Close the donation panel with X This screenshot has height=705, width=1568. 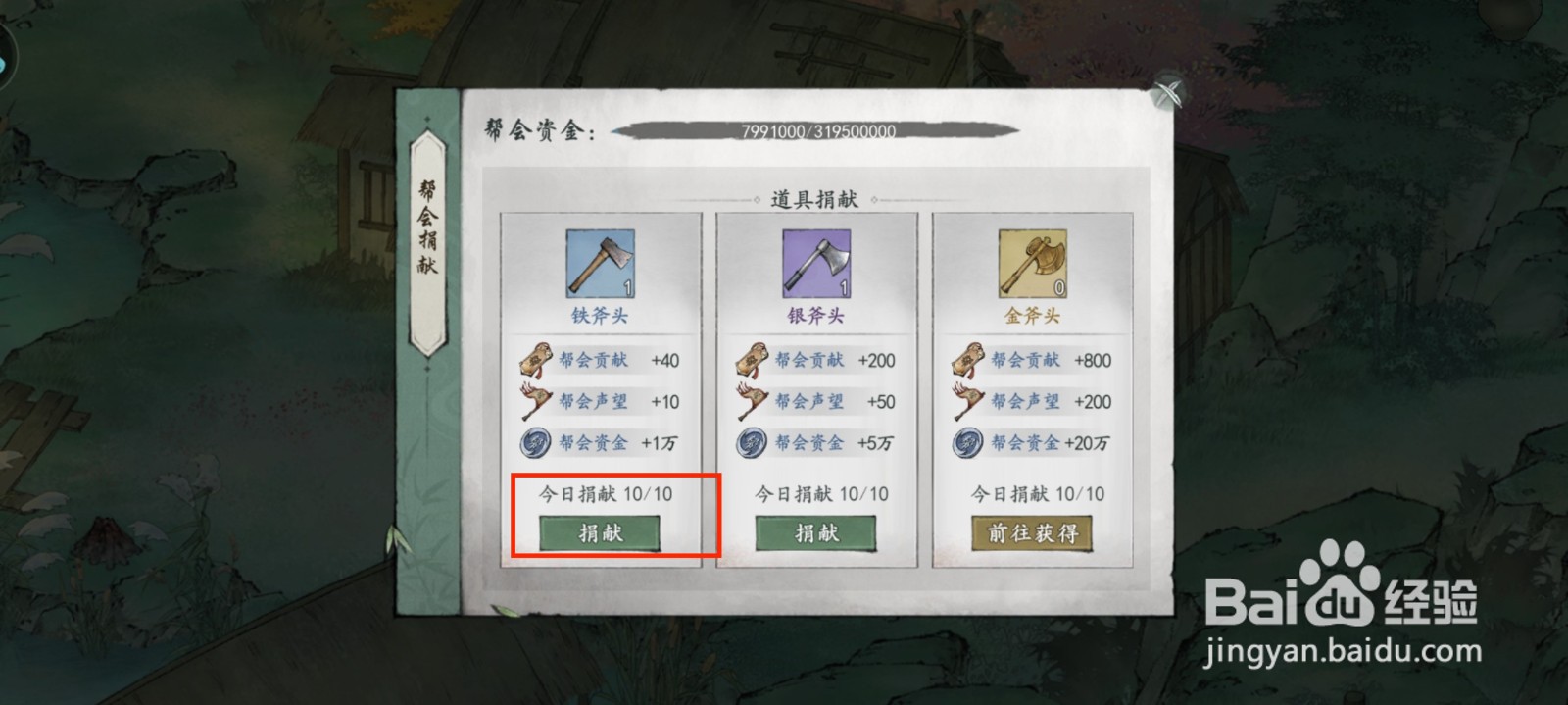click(1167, 94)
